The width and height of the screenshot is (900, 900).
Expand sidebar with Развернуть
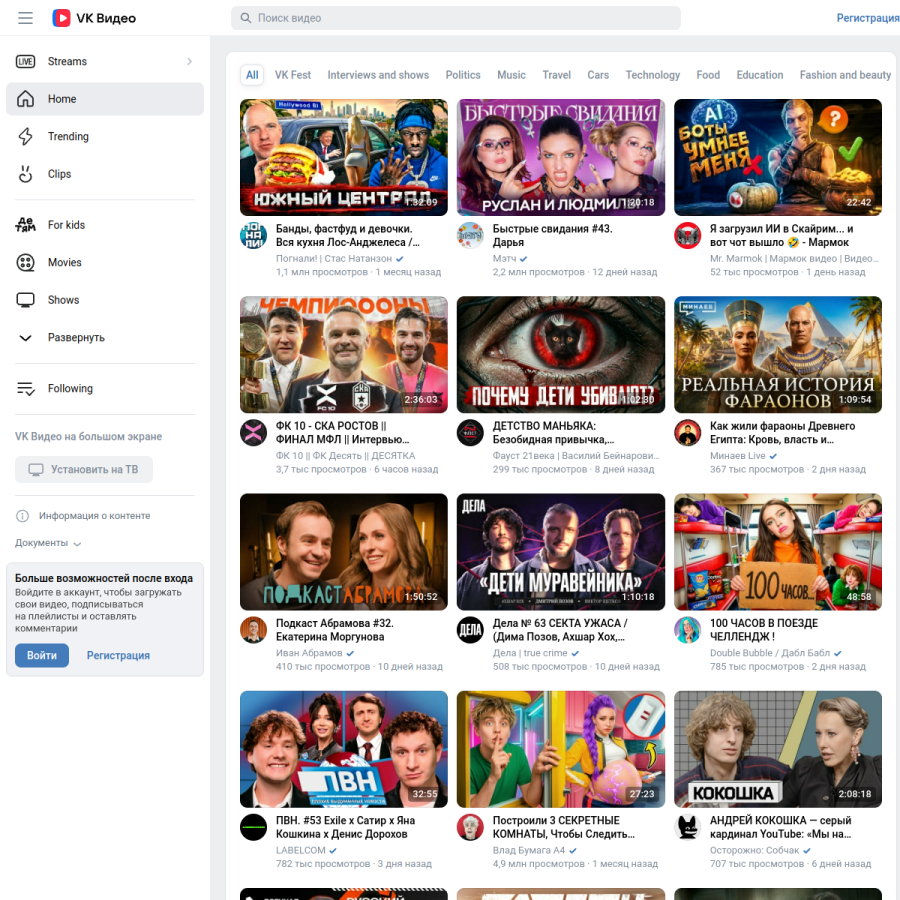pos(105,338)
